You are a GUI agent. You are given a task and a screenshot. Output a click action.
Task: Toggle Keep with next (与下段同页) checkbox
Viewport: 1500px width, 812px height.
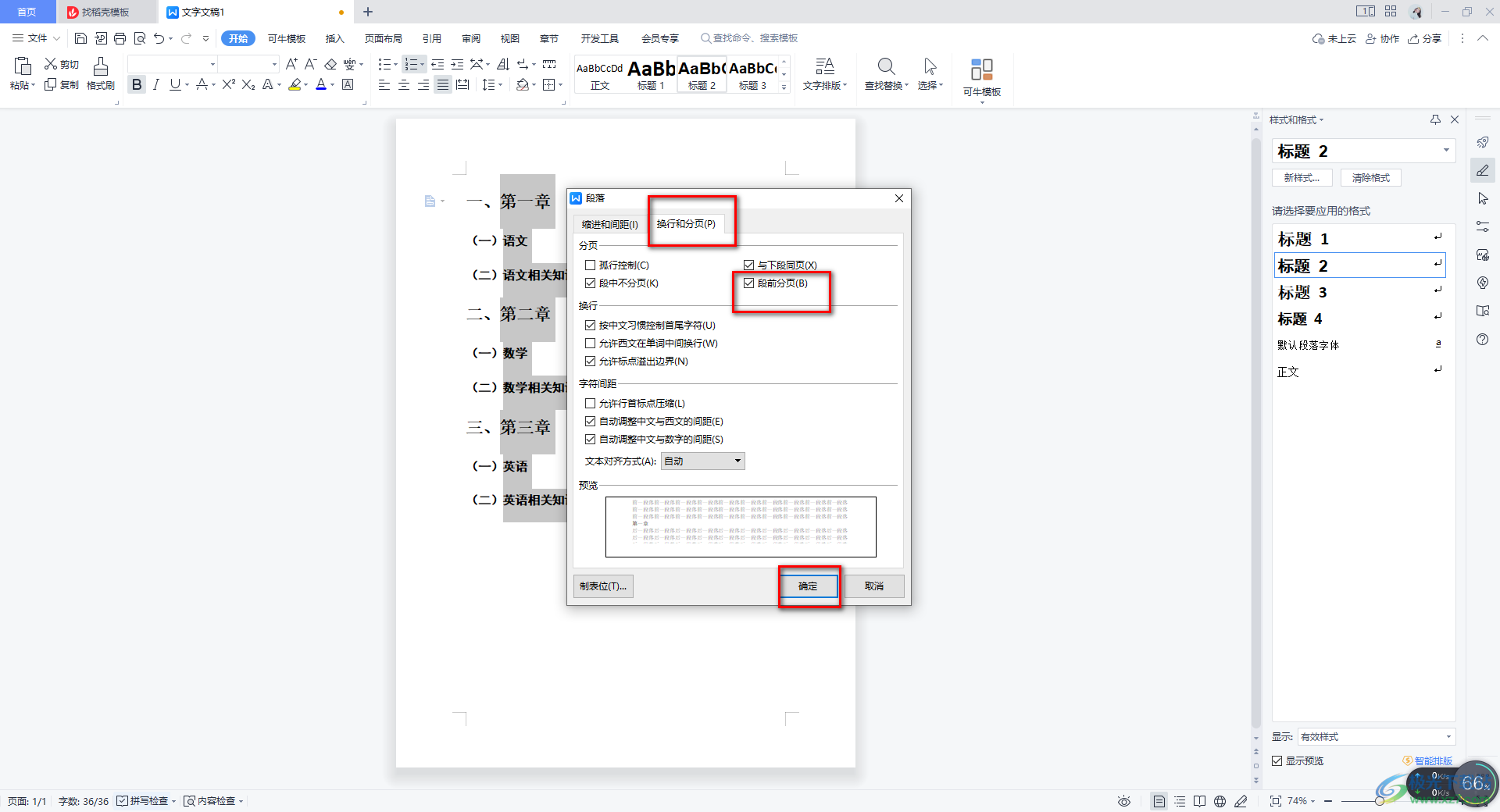[x=749, y=265]
